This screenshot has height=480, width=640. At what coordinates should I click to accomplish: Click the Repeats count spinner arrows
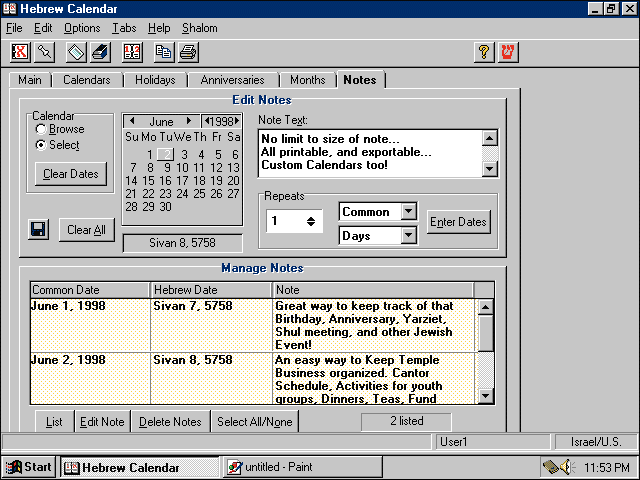pos(311,221)
